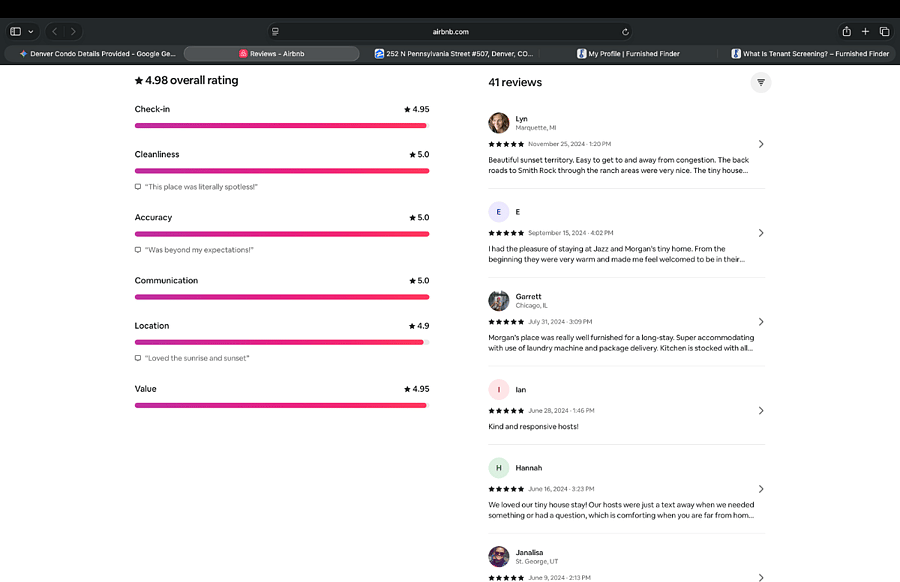Image resolution: width=900 pixels, height=582 pixels.
Task: Go back with the browser back arrow
Action: [x=55, y=32]
